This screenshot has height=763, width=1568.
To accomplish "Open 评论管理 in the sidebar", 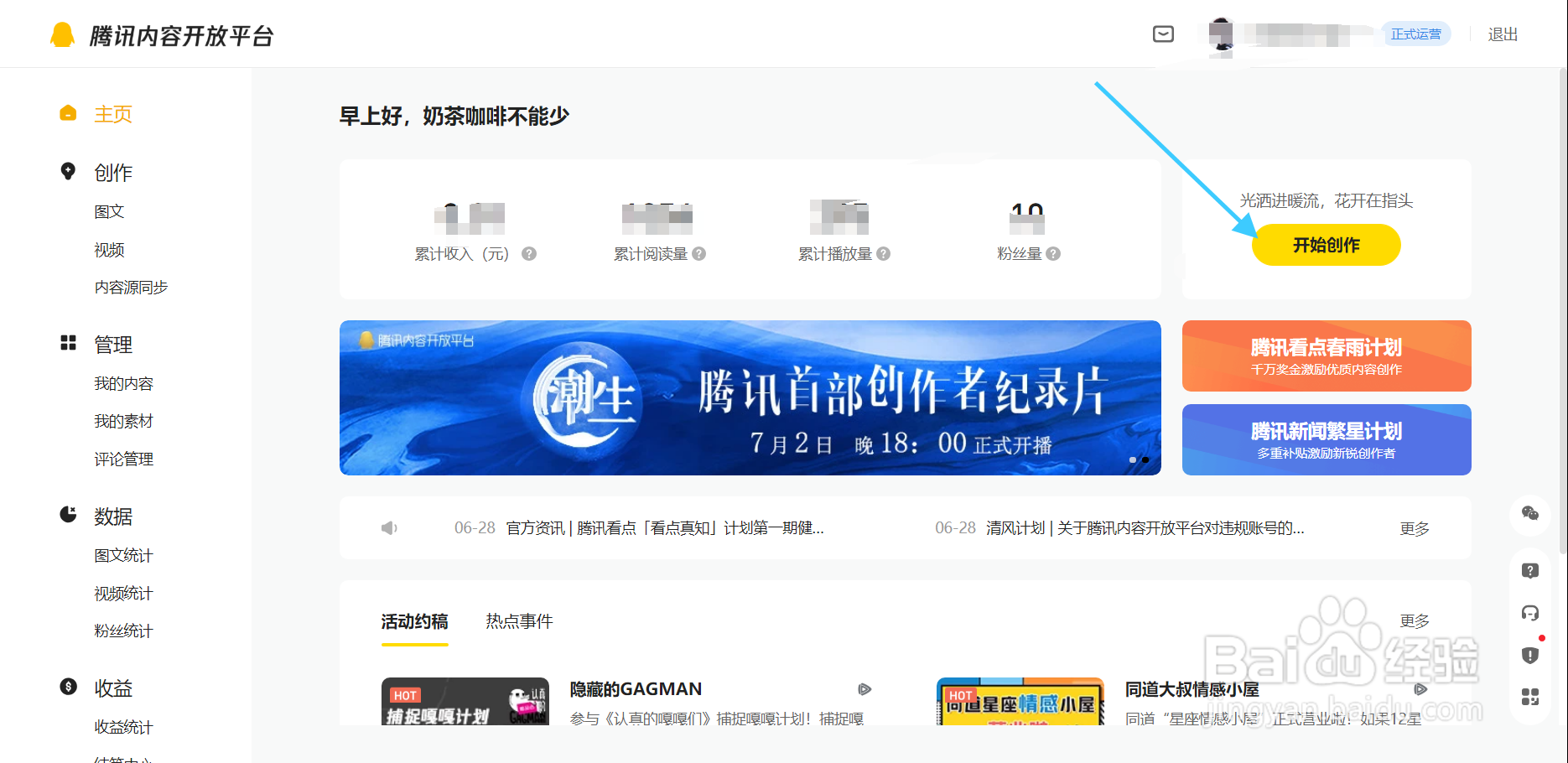I will (123, 459).
